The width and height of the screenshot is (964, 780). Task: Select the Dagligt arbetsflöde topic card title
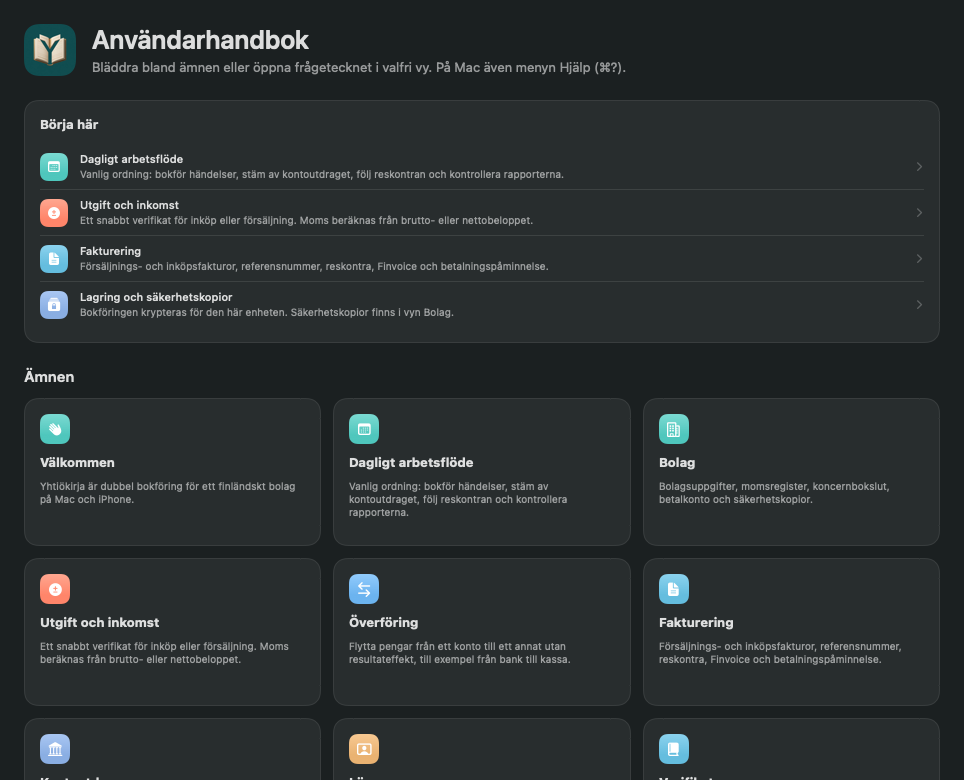click(411, 463)
